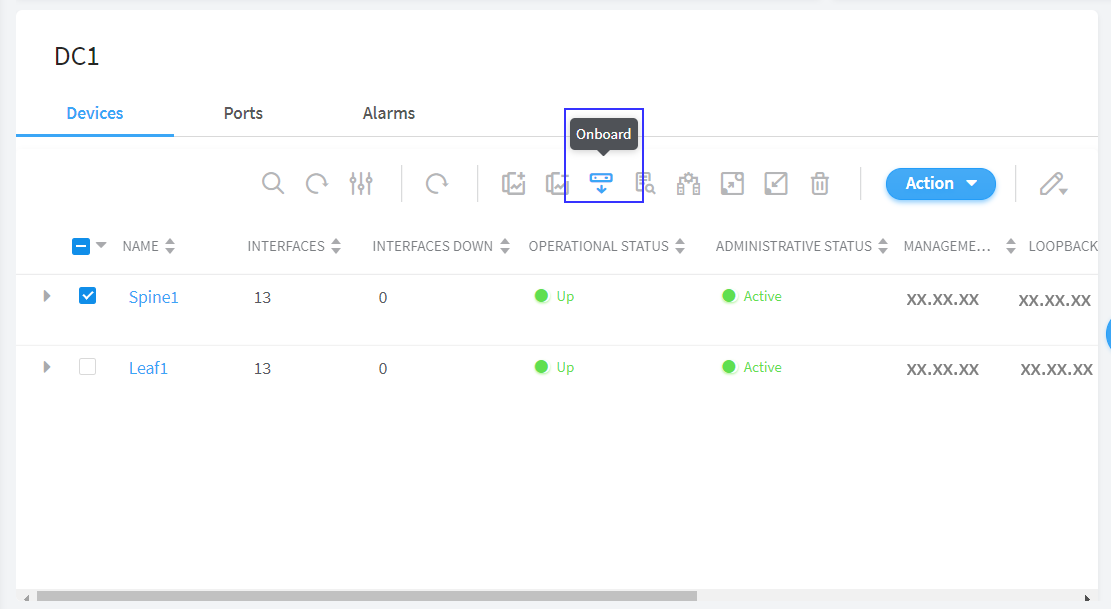Switch to the Alarms tab
This screenshot has height=609, width=1111.
coord(388,113)
